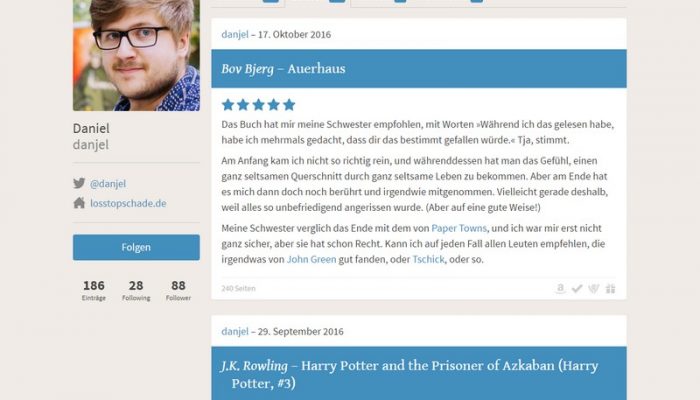
Task: View the 88 Follower list
Action: click(x=178, y=290)
